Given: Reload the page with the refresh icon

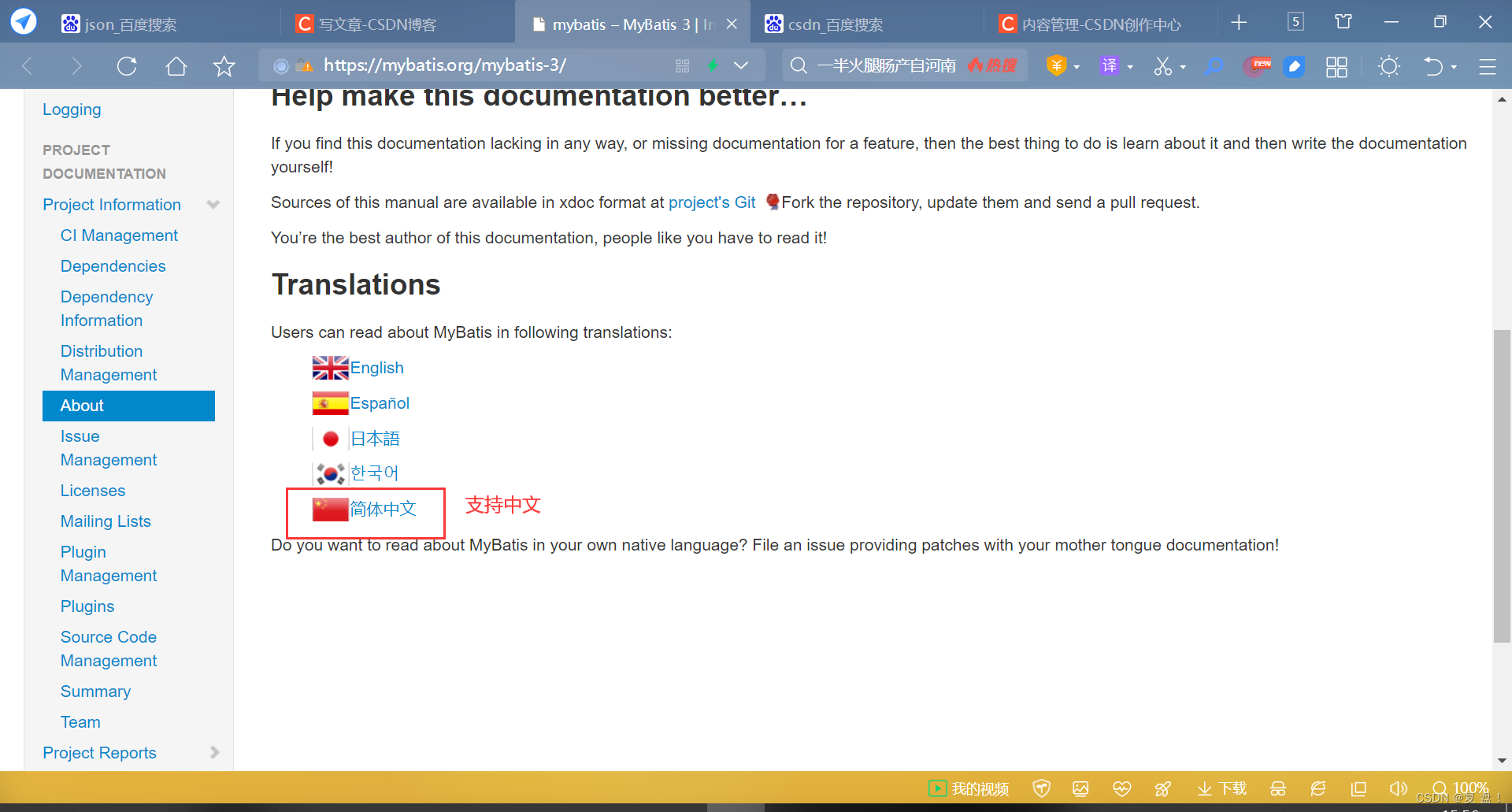Looking at the screenshot, I should point(127,66).
